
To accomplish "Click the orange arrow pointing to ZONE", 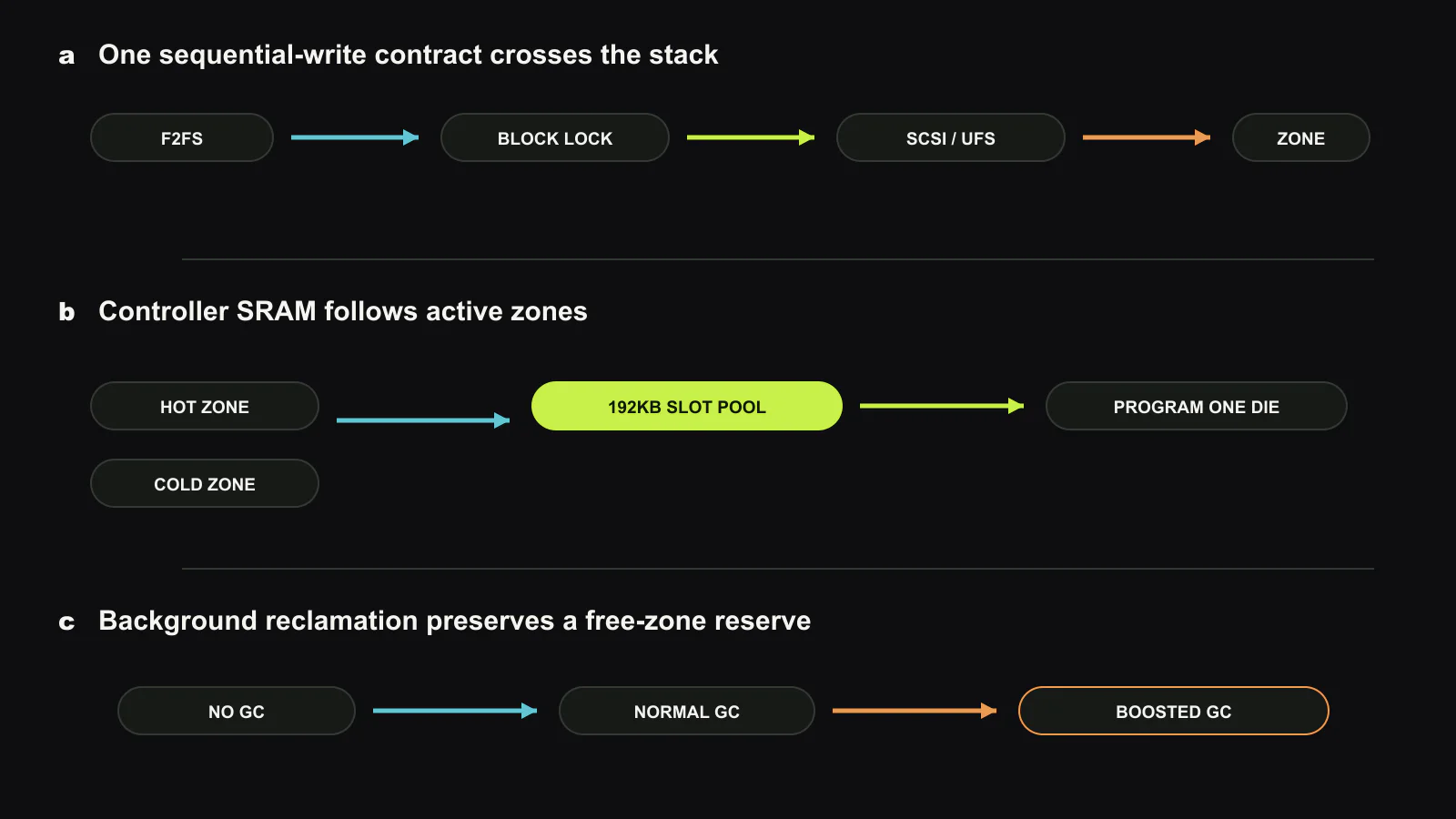I will pos(1147,137).
